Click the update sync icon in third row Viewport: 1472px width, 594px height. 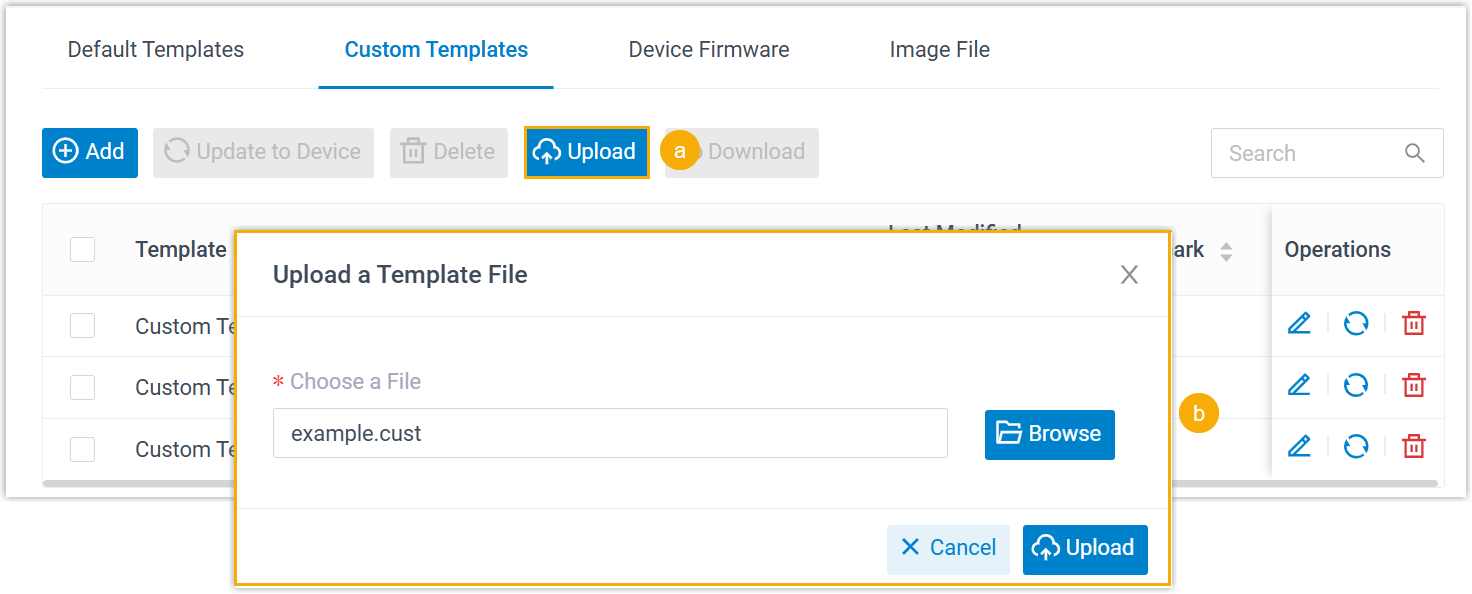coord(1356,446)
